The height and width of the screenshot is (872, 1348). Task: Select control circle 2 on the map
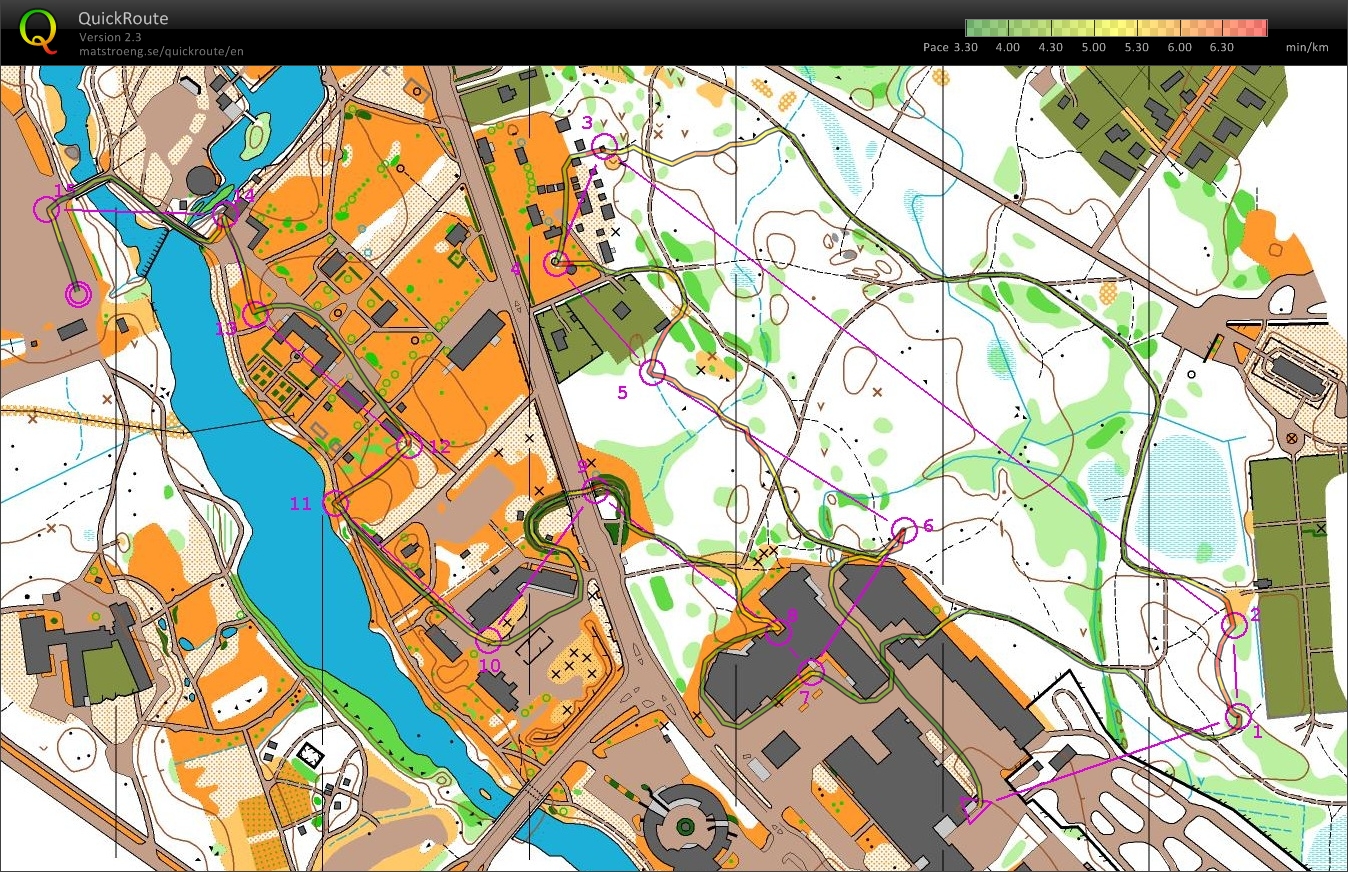[x=1235, y=624]
